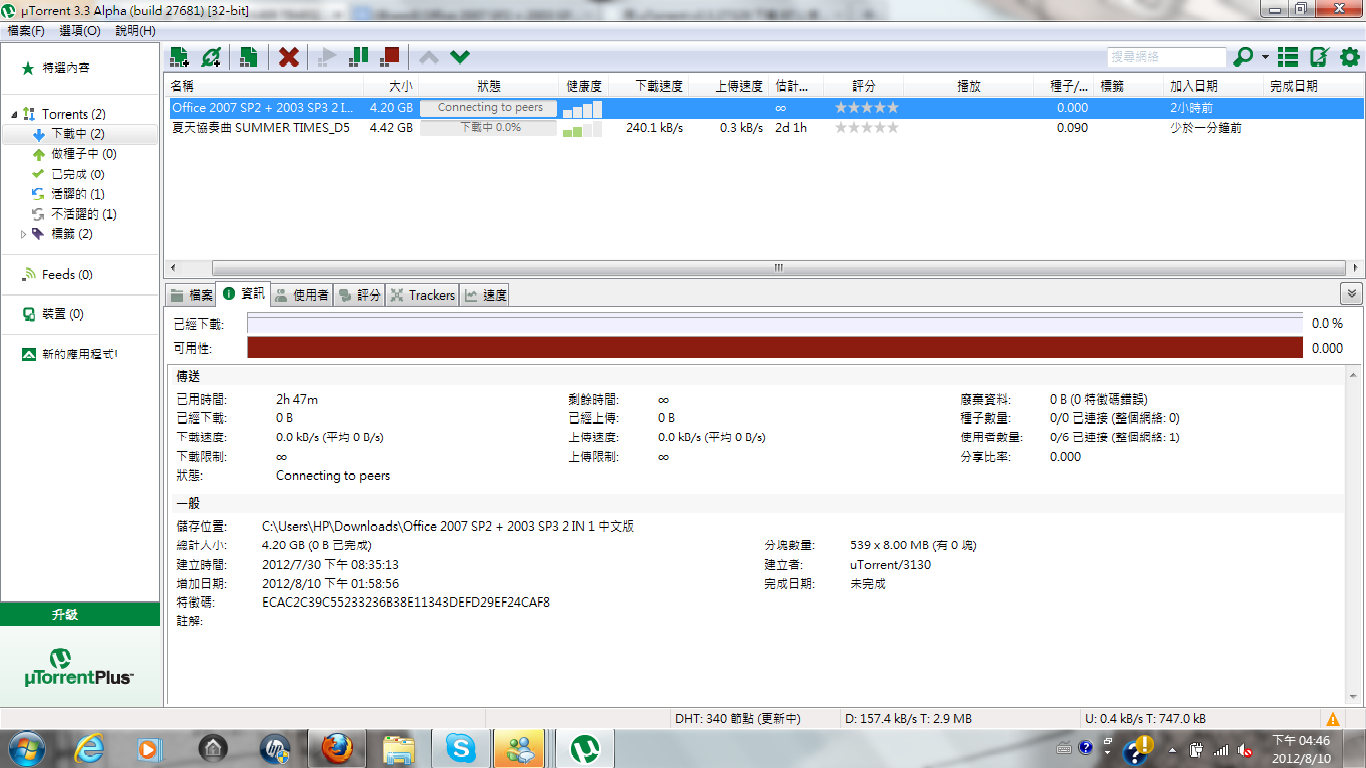Viewport: 1366px width, 768px height.
Task: Sort torrents by 大小 column
Action: [x=391, y=86]
